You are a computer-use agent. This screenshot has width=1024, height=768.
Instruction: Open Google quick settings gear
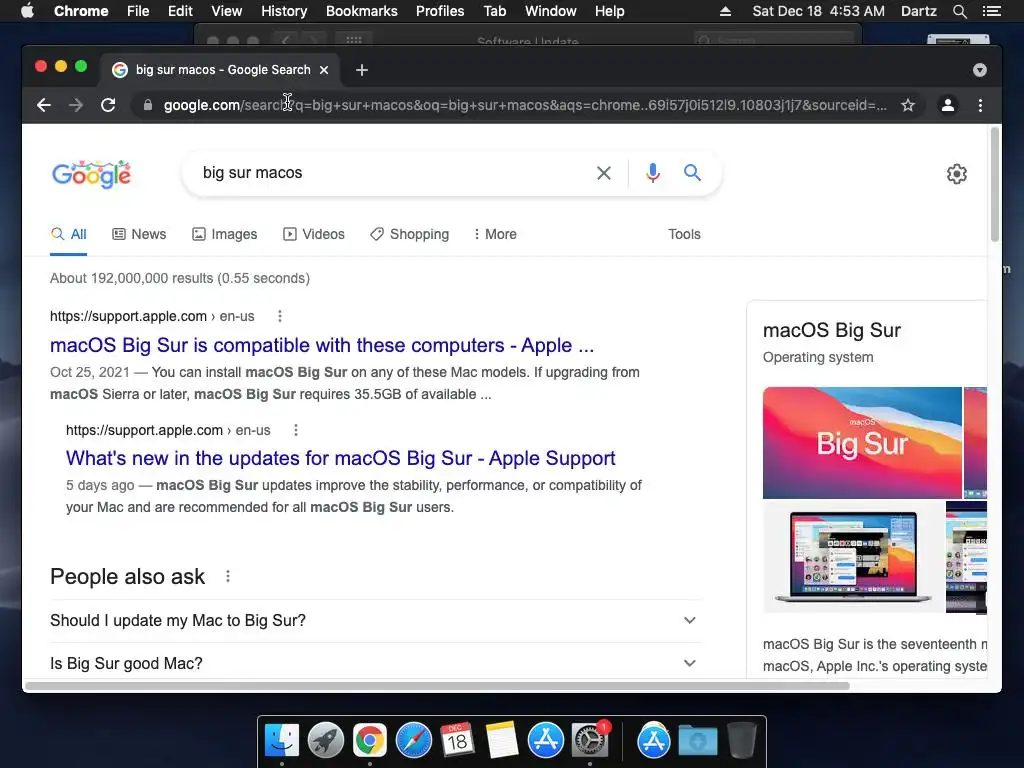pos(957,174)
